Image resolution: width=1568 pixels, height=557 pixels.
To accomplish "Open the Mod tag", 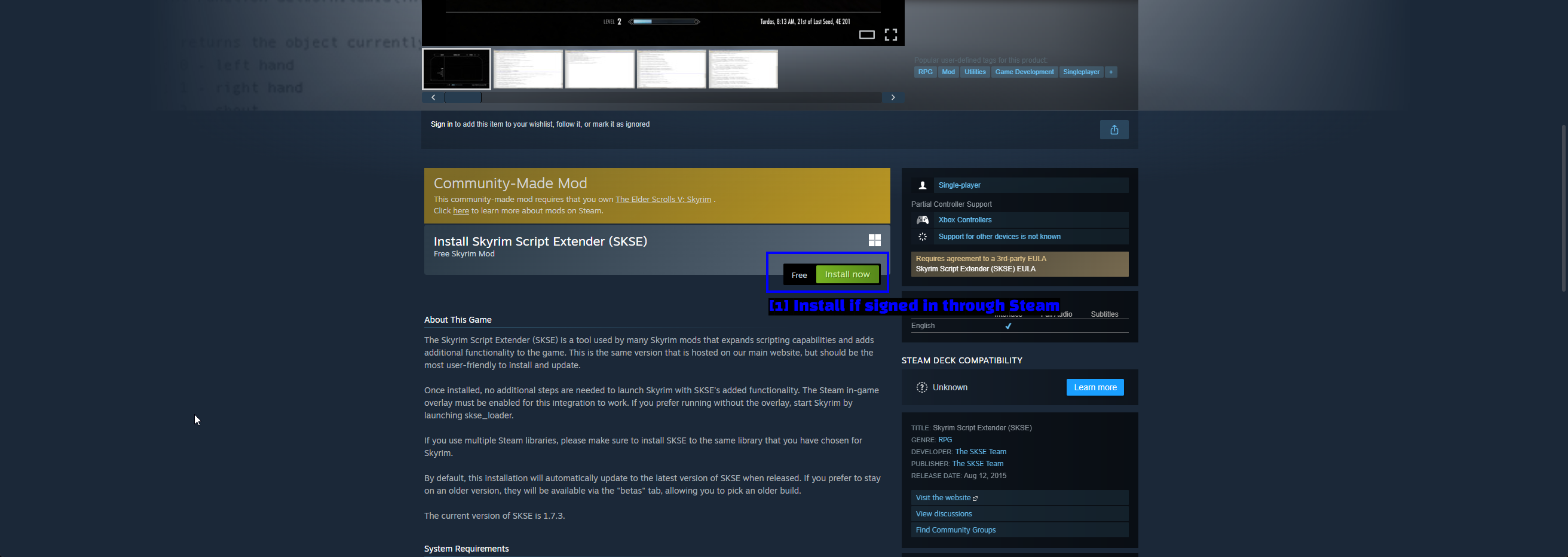I will click(x=948, y=72).
